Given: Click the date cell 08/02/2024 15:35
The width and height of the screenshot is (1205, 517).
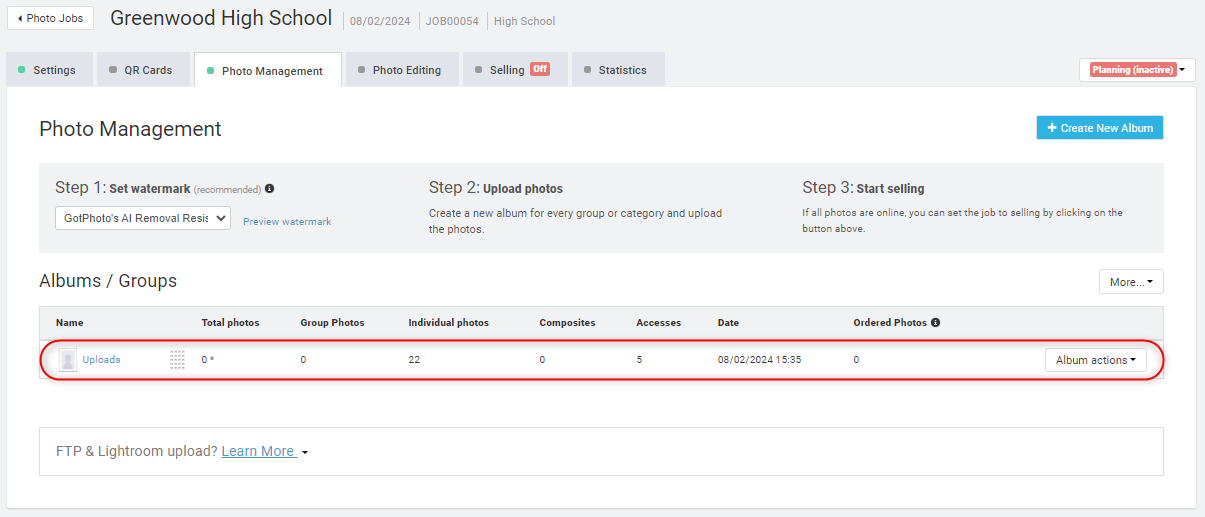Looking at the screenshot, I should (x=760, y=360).
